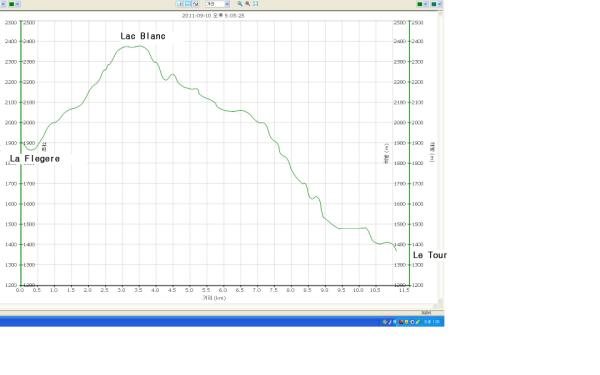Click the teal square in the top-right toolbar
Image resolution: width=600 pixels, height=375 pixels.
tap(434, 4)
